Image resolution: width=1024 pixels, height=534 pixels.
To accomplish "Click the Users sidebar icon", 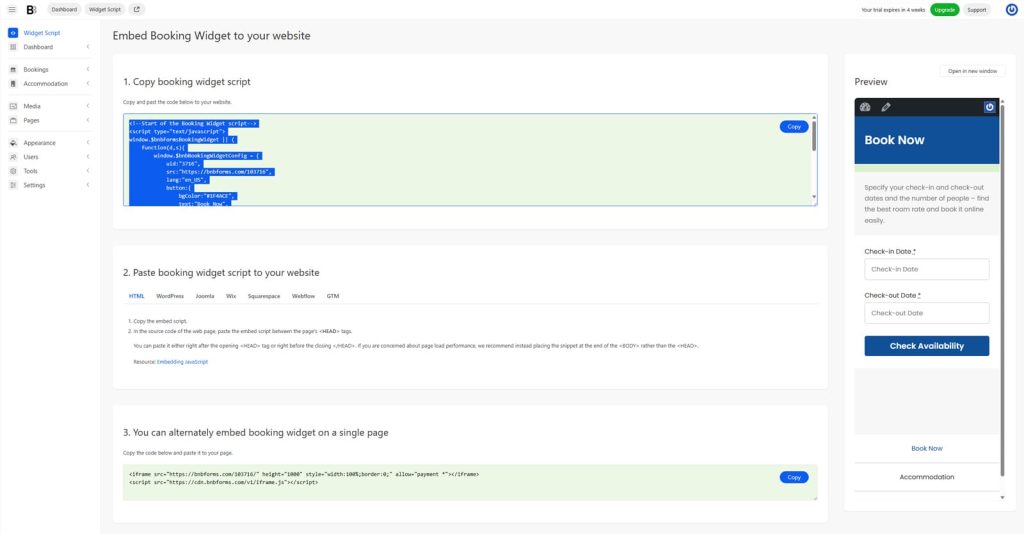I will click(13, 157).
